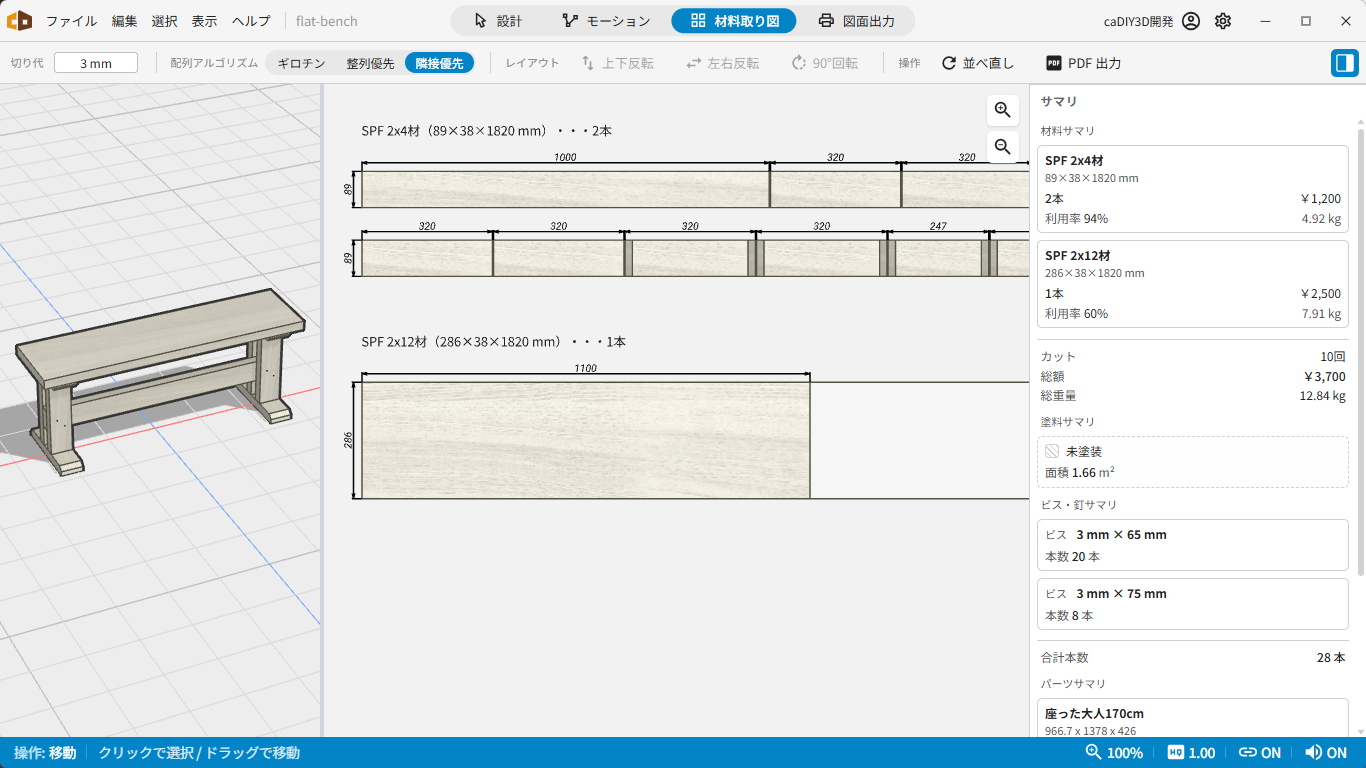
Task: Click the user account icon
Action: (1190, 21)
